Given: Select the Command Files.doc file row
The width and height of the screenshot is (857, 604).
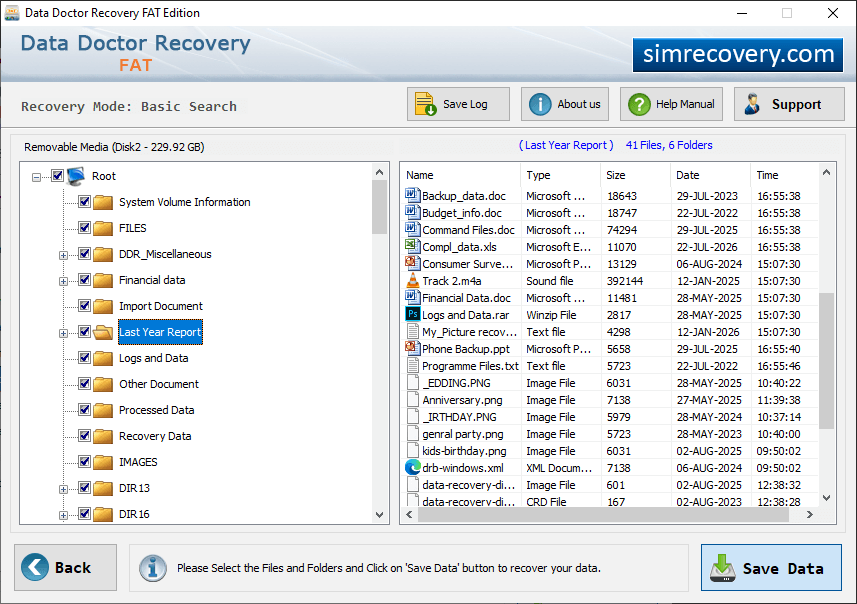Looking at the screenshot, I should (x=611, y=230).
